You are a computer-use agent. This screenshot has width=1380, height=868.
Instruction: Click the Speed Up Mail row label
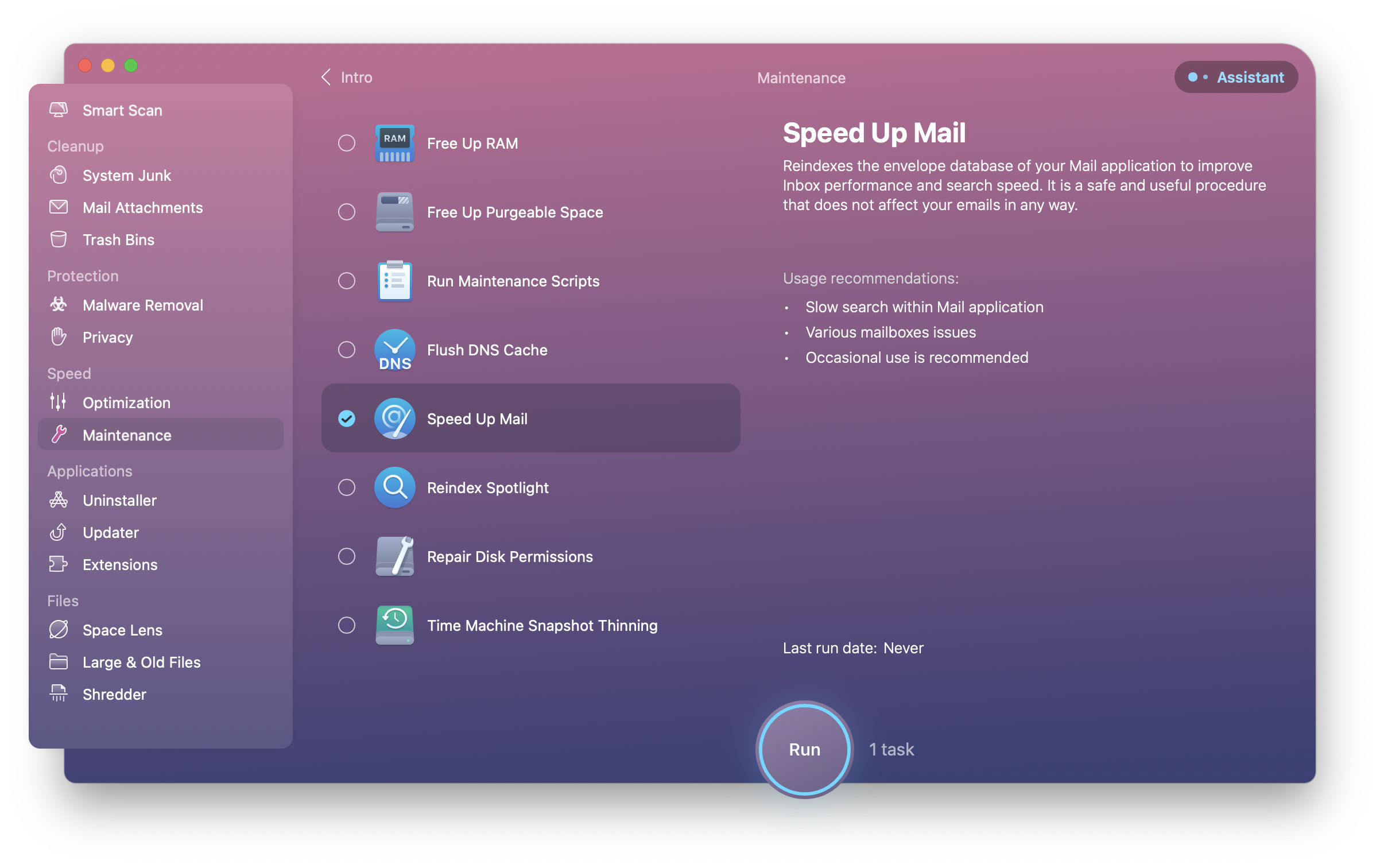click(x=477, y=419)
